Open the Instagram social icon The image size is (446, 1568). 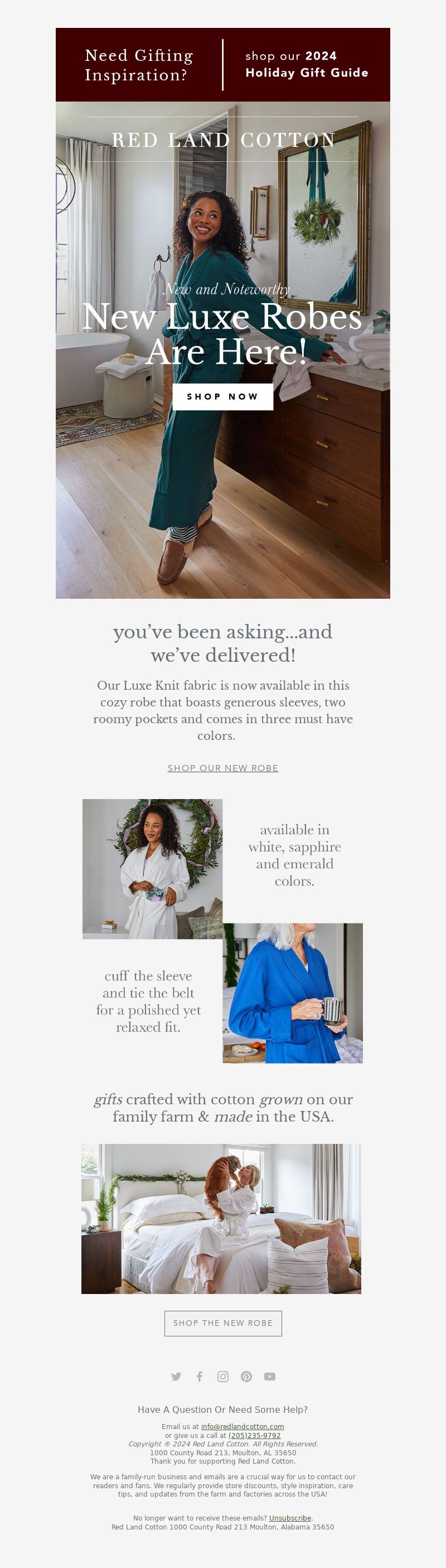pos(224,1376)
